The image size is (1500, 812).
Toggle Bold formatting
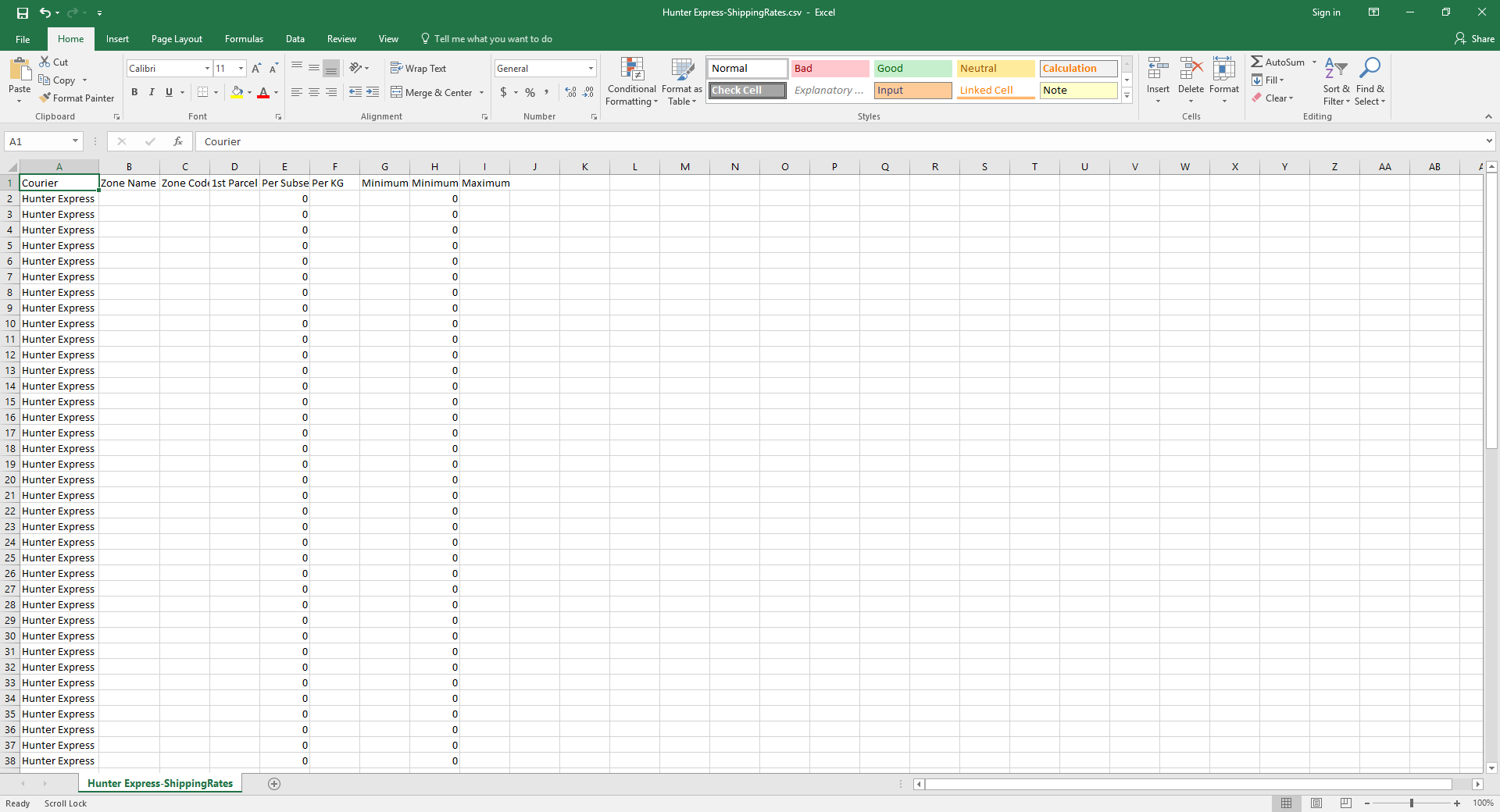pos(134,92)
